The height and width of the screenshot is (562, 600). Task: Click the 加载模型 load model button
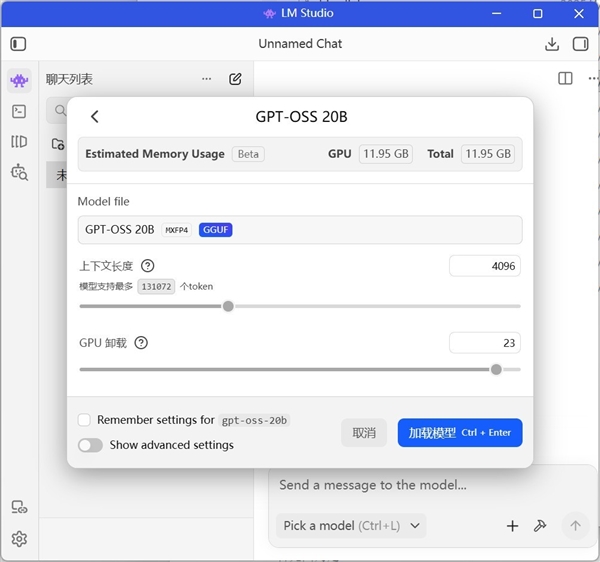(460, 433)
